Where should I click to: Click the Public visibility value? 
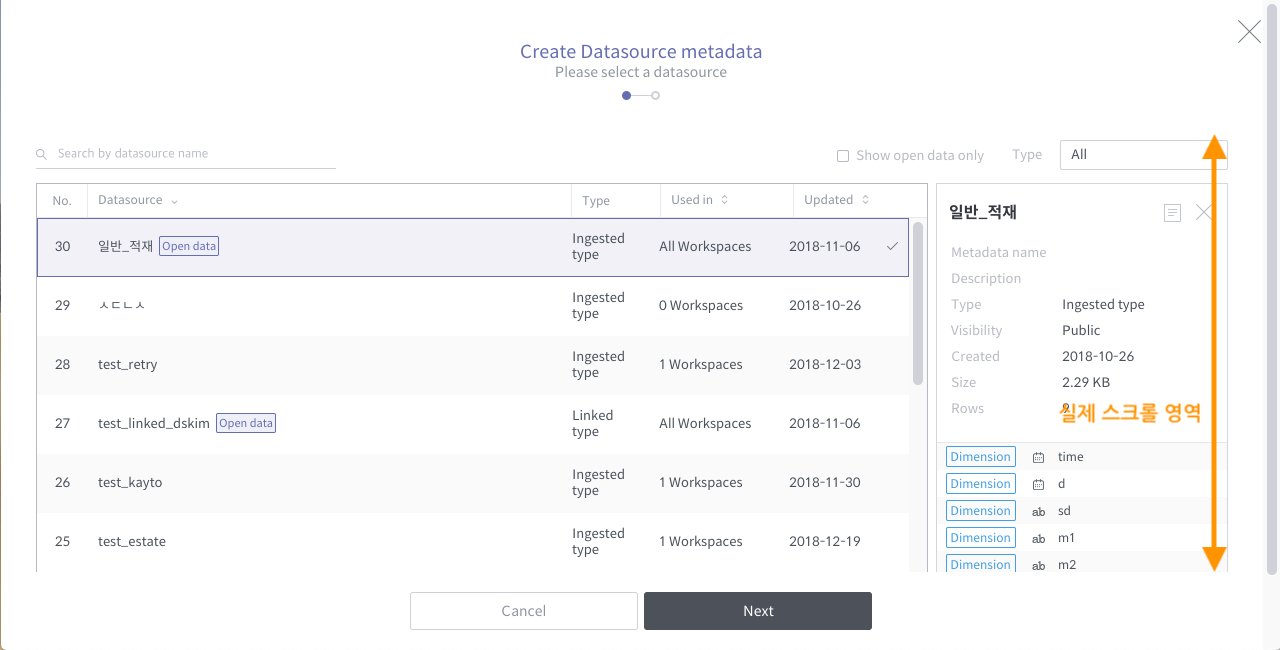coord(1081,331)
